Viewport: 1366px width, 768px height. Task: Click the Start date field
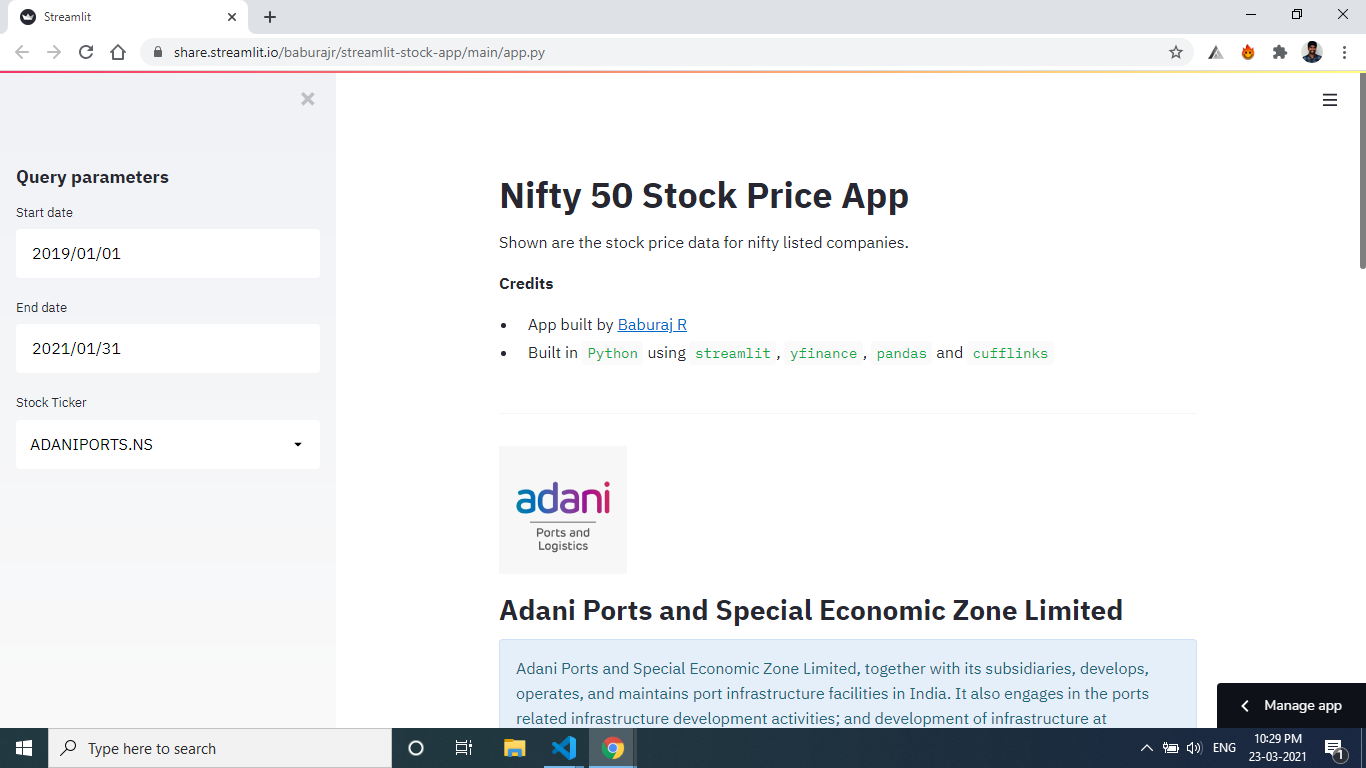pos(168,253)
